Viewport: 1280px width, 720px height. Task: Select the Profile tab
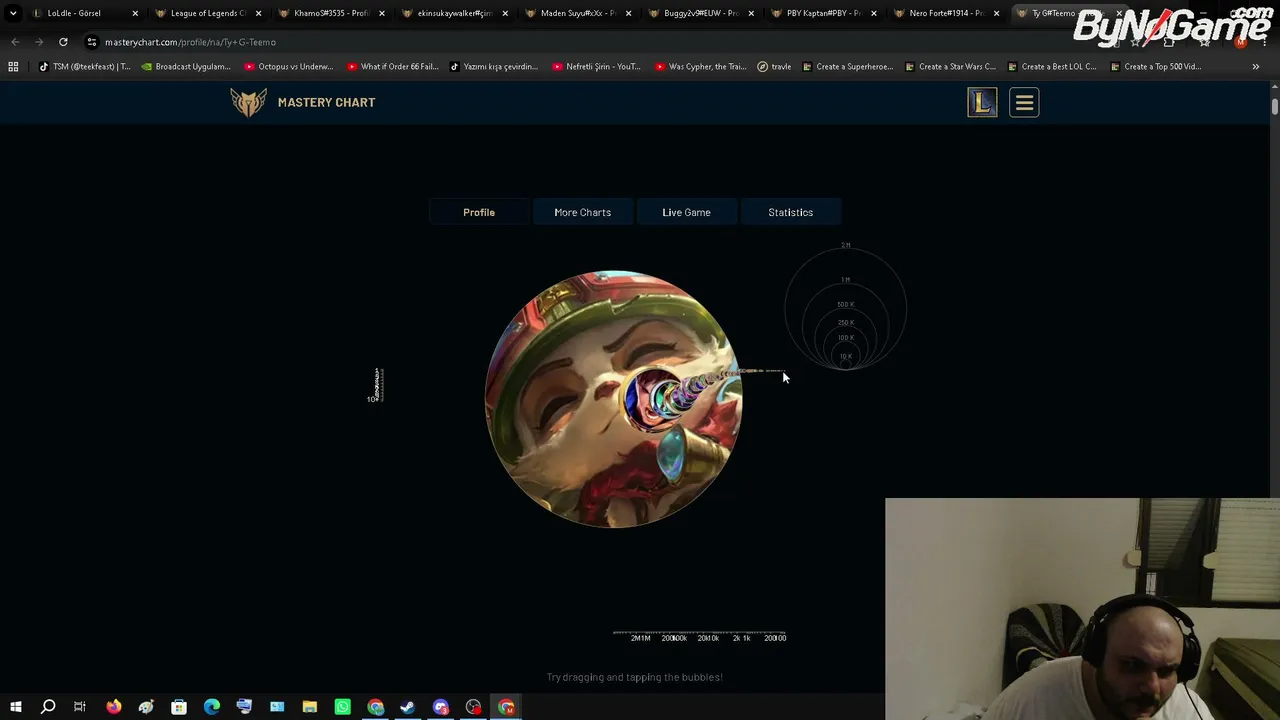(x=479, y=212)
